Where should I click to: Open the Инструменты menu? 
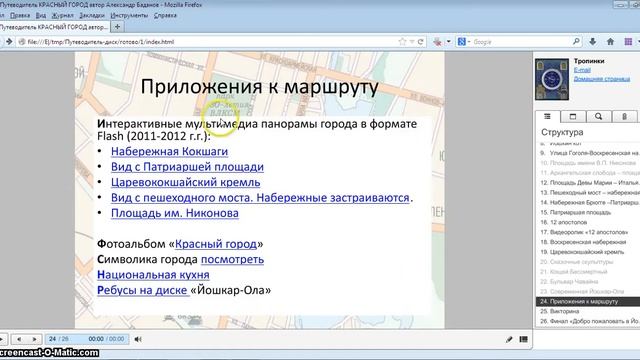(129, 16)
